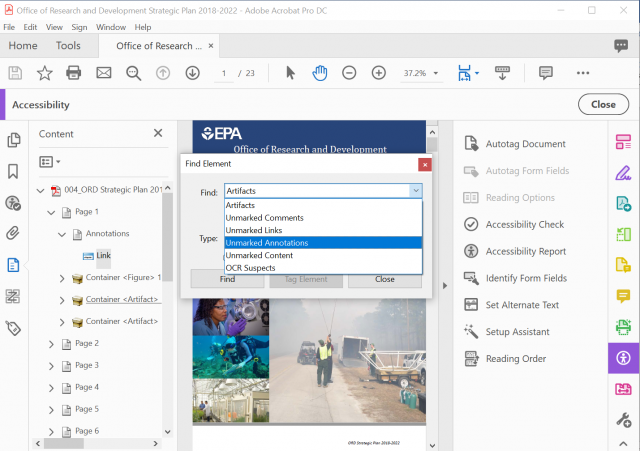Screen dimensions: 640x451
Task: Open the zoom percentage dropdown
Action: click(434, 73)
